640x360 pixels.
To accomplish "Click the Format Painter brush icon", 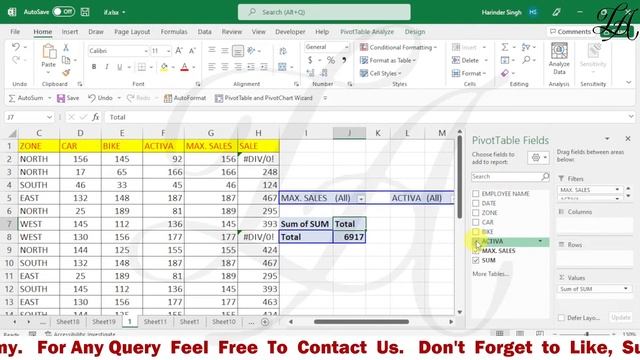I will point(66,73).
